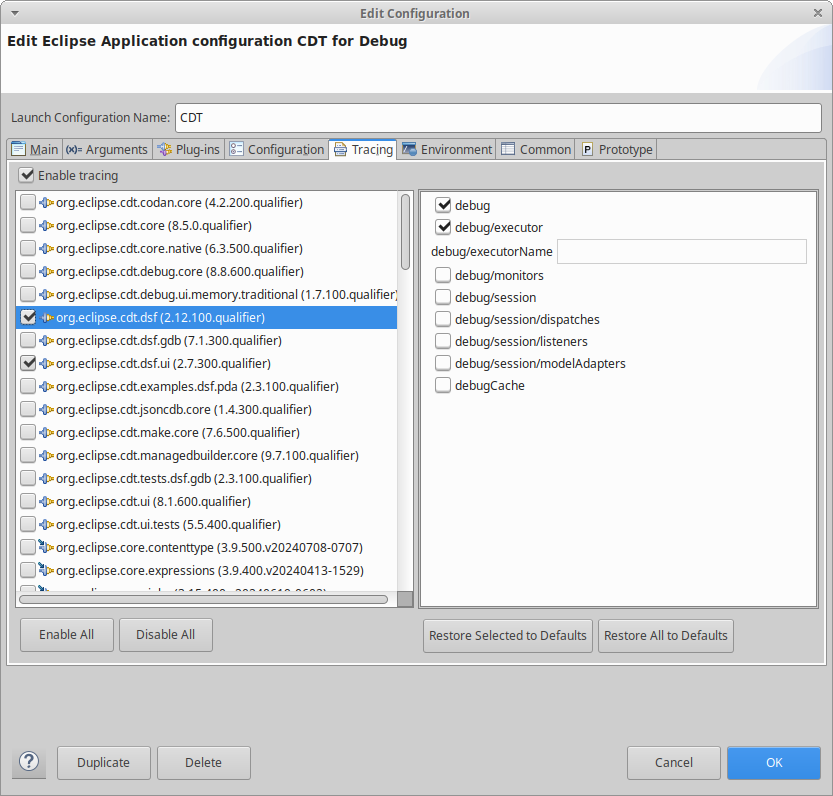Click the icon beside org.eclipse.core.contenttype

(x=46, y=547)
